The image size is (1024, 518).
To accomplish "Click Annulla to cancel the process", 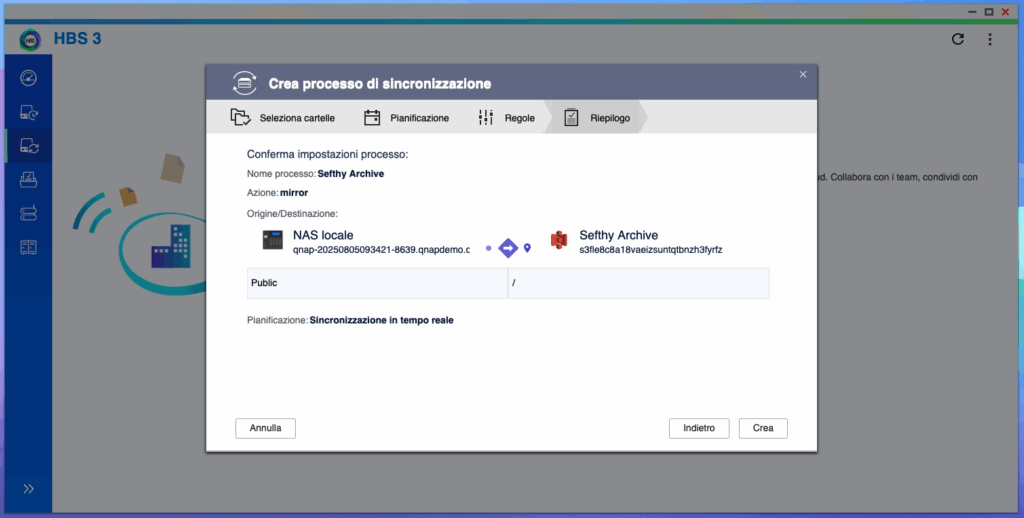I will [265, 428].
